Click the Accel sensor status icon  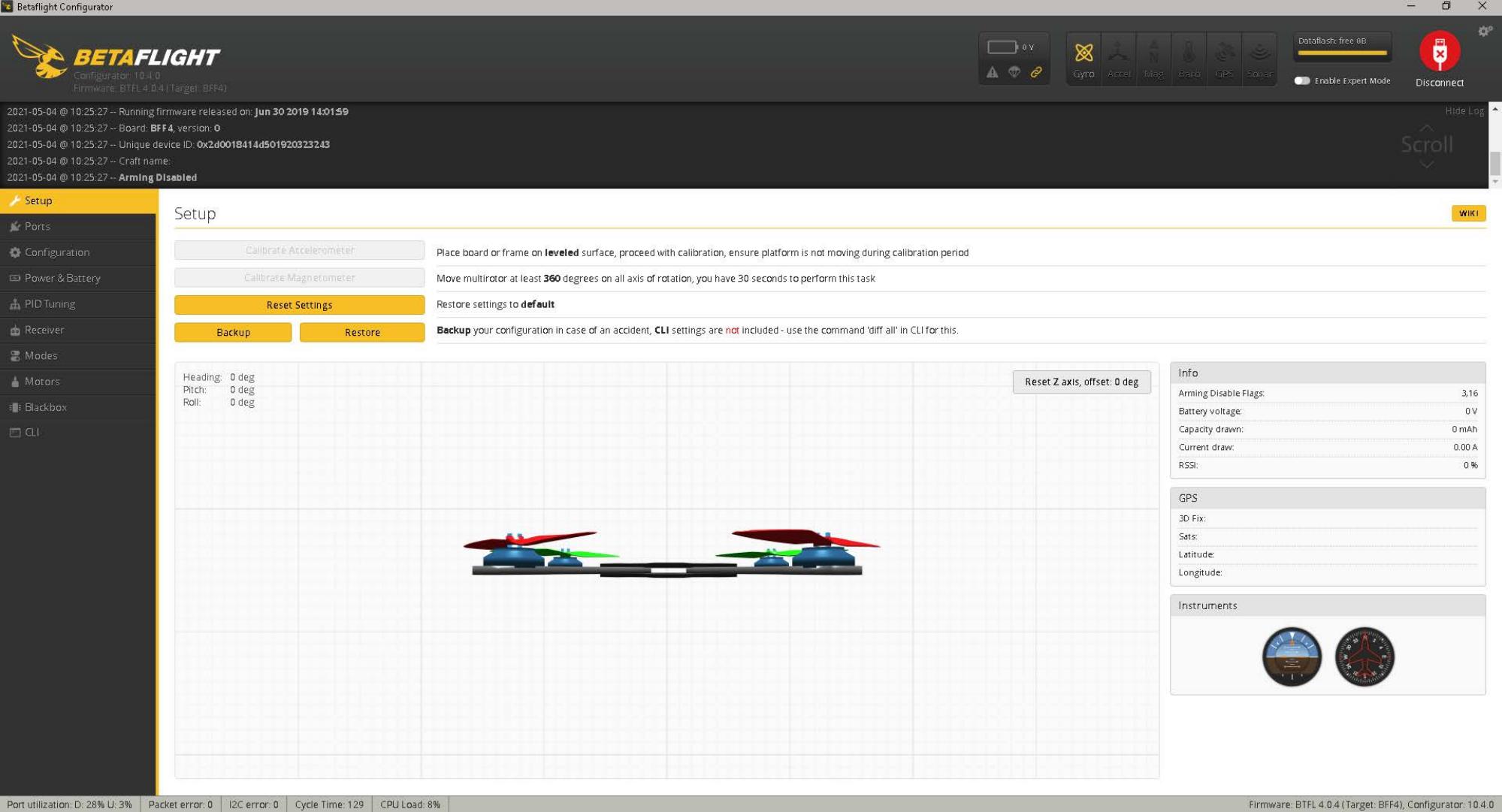point(1119,59)
